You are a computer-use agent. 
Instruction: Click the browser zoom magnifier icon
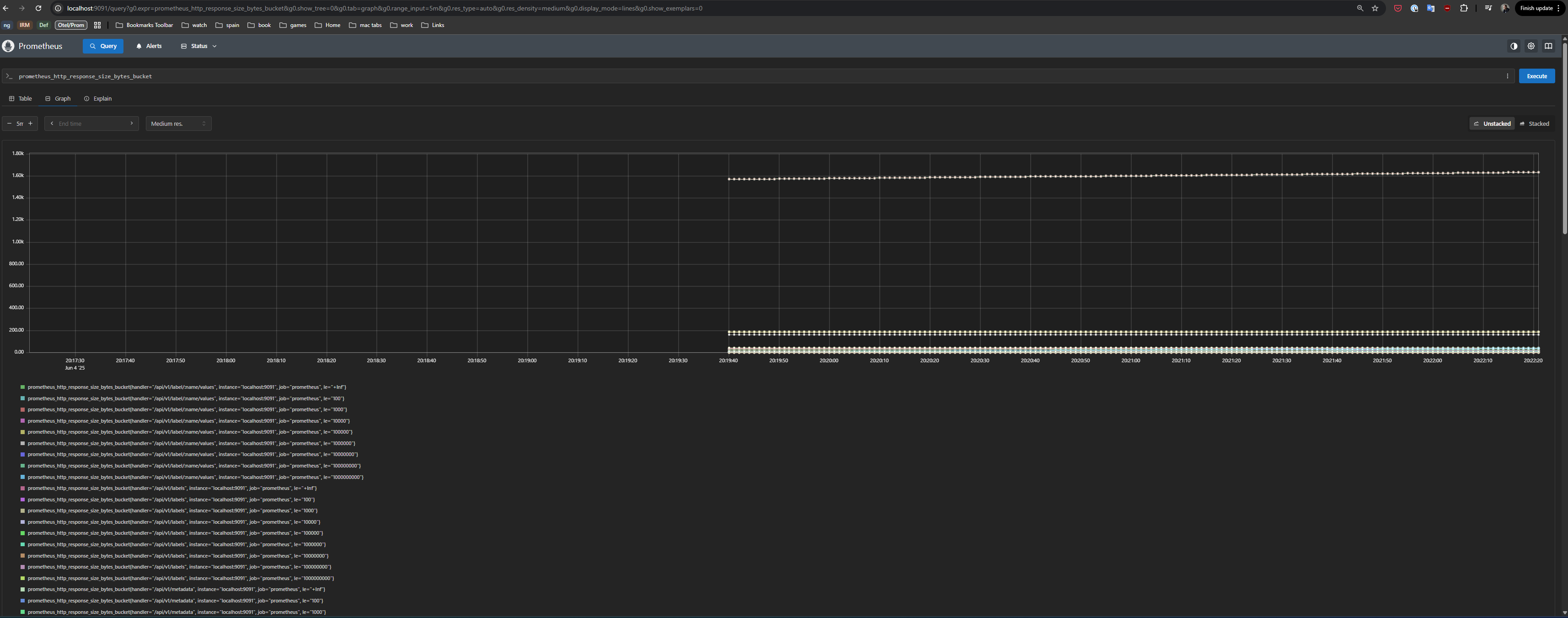(1360, 9)
